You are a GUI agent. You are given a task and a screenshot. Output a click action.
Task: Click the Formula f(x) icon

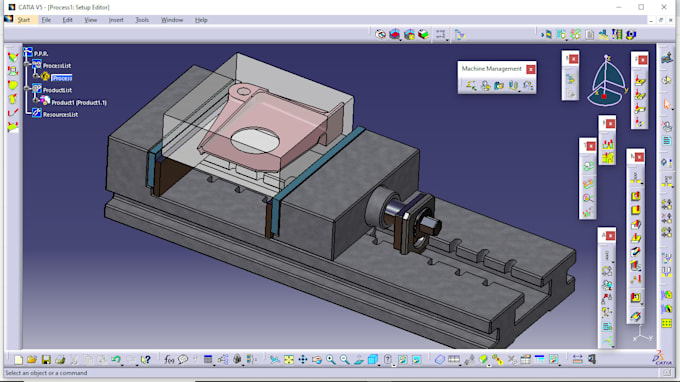click(169, 359)
